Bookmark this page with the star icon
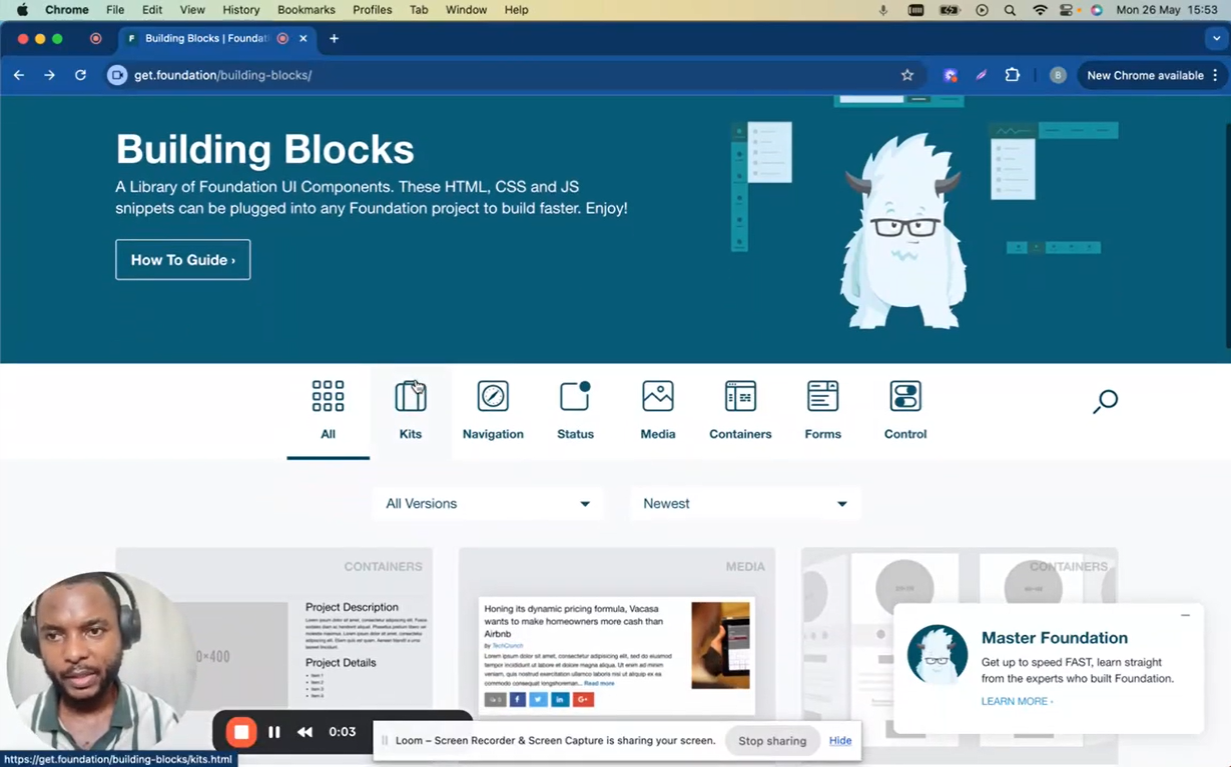1231x767 pixels. point(907,75)
